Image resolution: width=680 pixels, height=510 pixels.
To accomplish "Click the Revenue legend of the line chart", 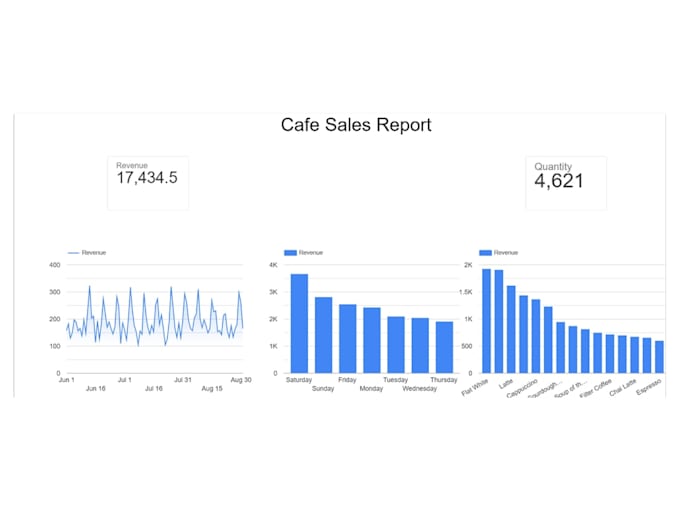I will pos(87,252).
